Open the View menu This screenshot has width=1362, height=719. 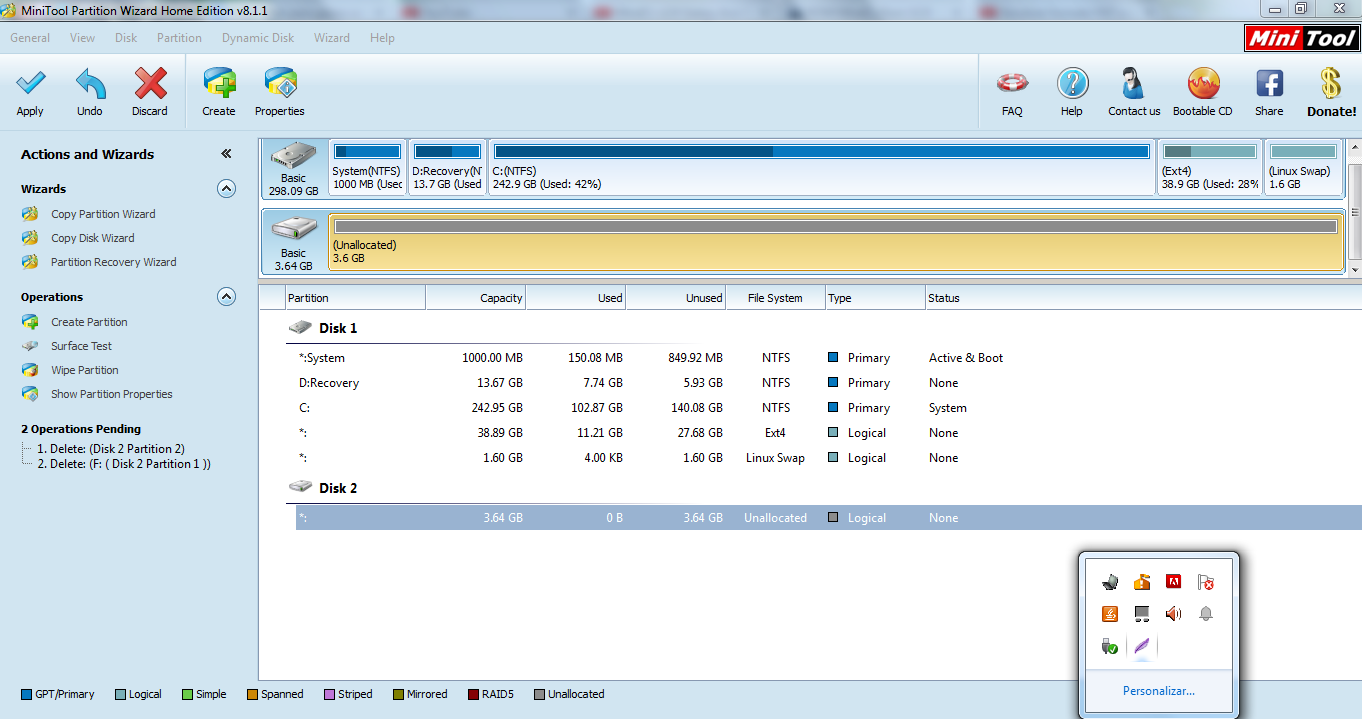click(x=83, y=38)
